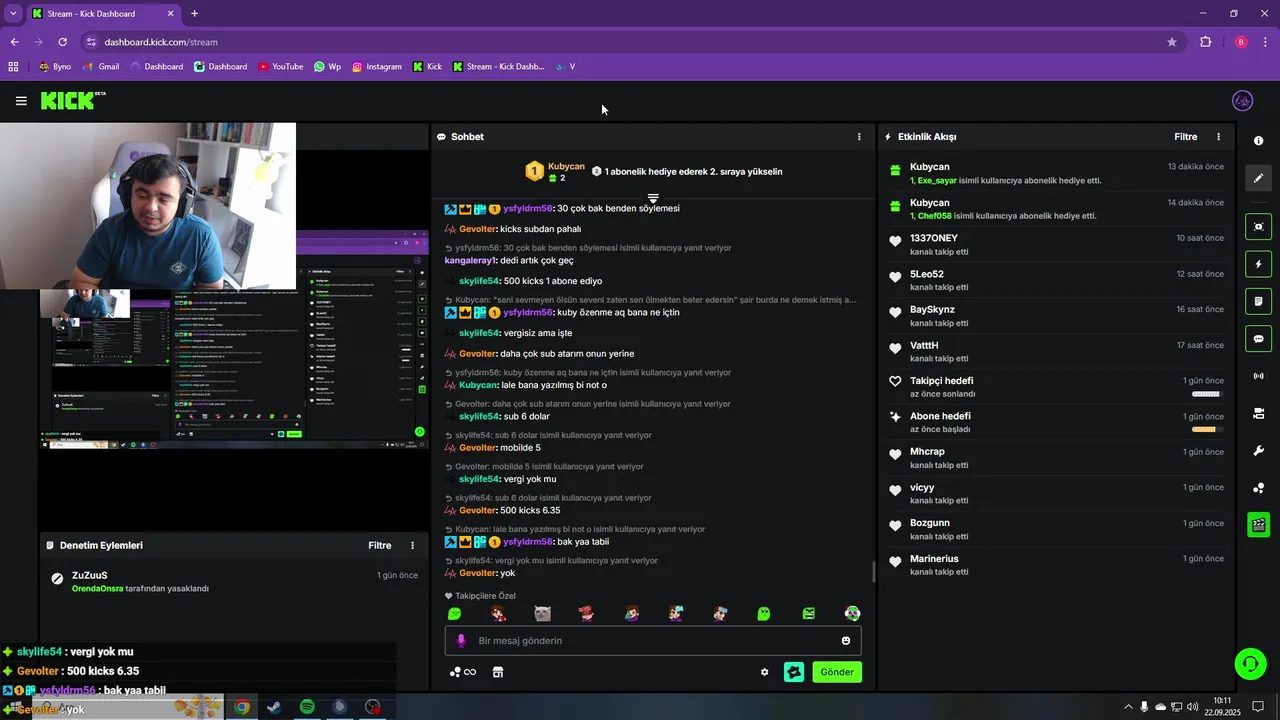This screenshot has width=1280, height=720.
Task: Select the 1337ONEY follow activity row
Action: 1057,244
